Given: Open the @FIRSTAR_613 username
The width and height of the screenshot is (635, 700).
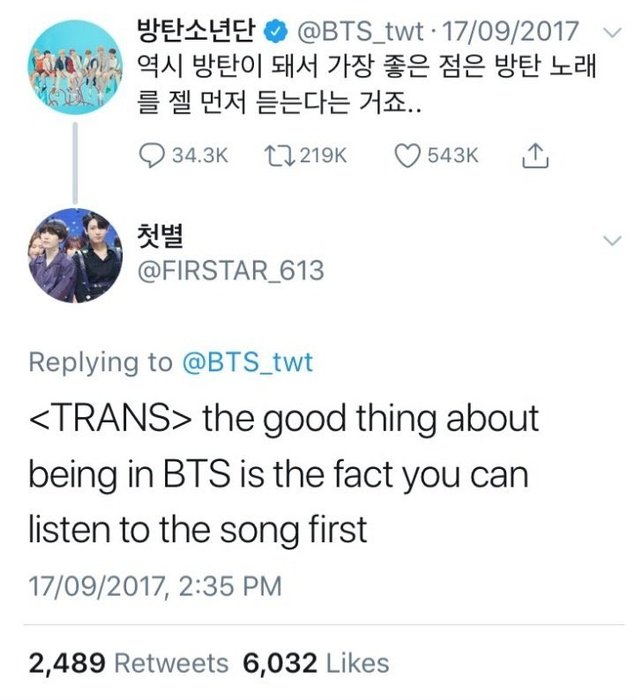Looking at the screenshot, I should 230,271.
